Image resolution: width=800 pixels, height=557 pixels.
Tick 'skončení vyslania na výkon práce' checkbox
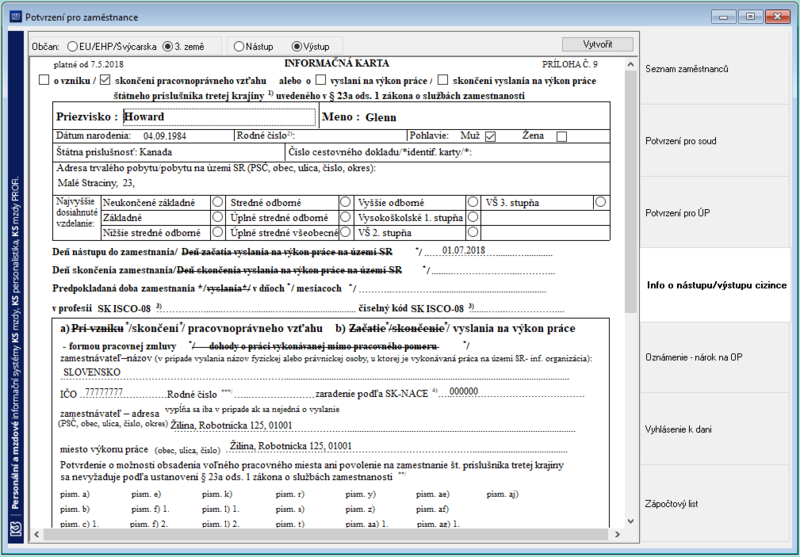[443, 80]
